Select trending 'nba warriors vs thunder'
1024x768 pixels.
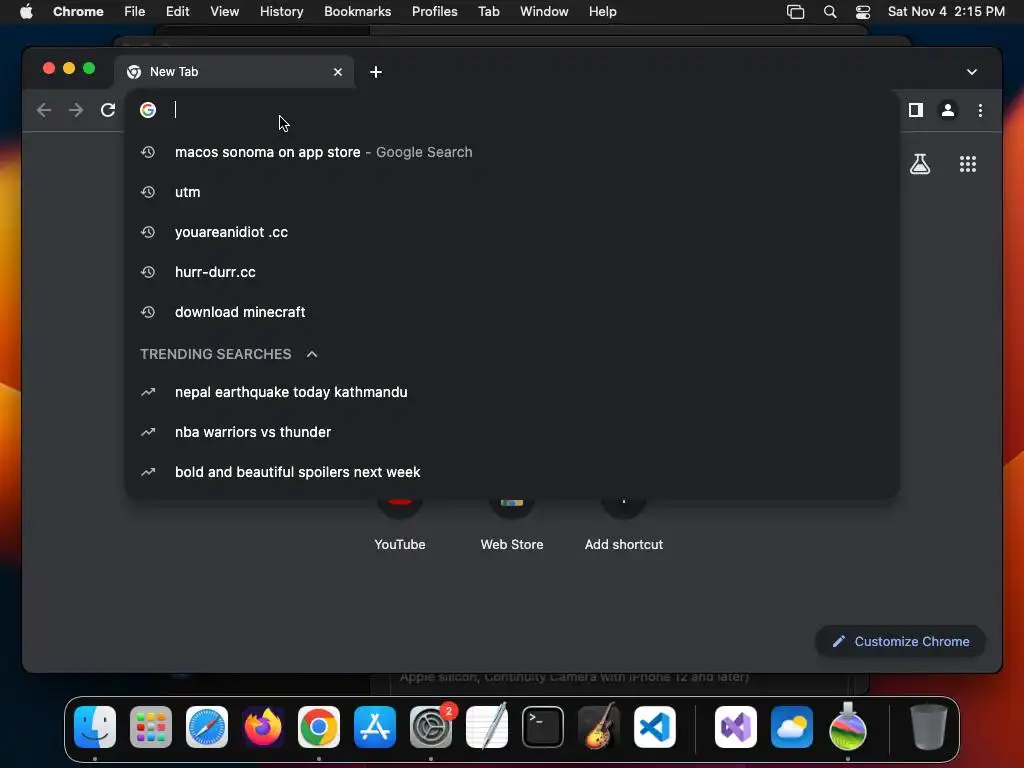click(x=512, y=432)
